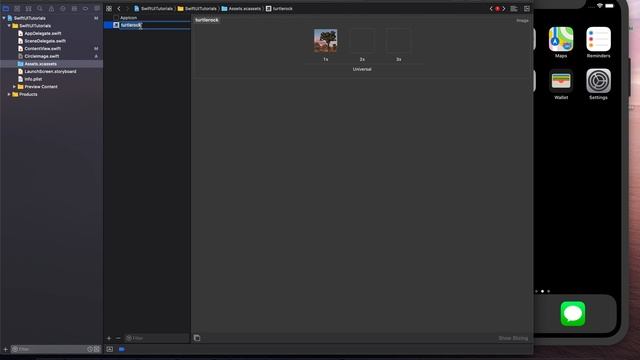Add a new asset with plus
Screen dimensions: 640x360
[109, 338]
